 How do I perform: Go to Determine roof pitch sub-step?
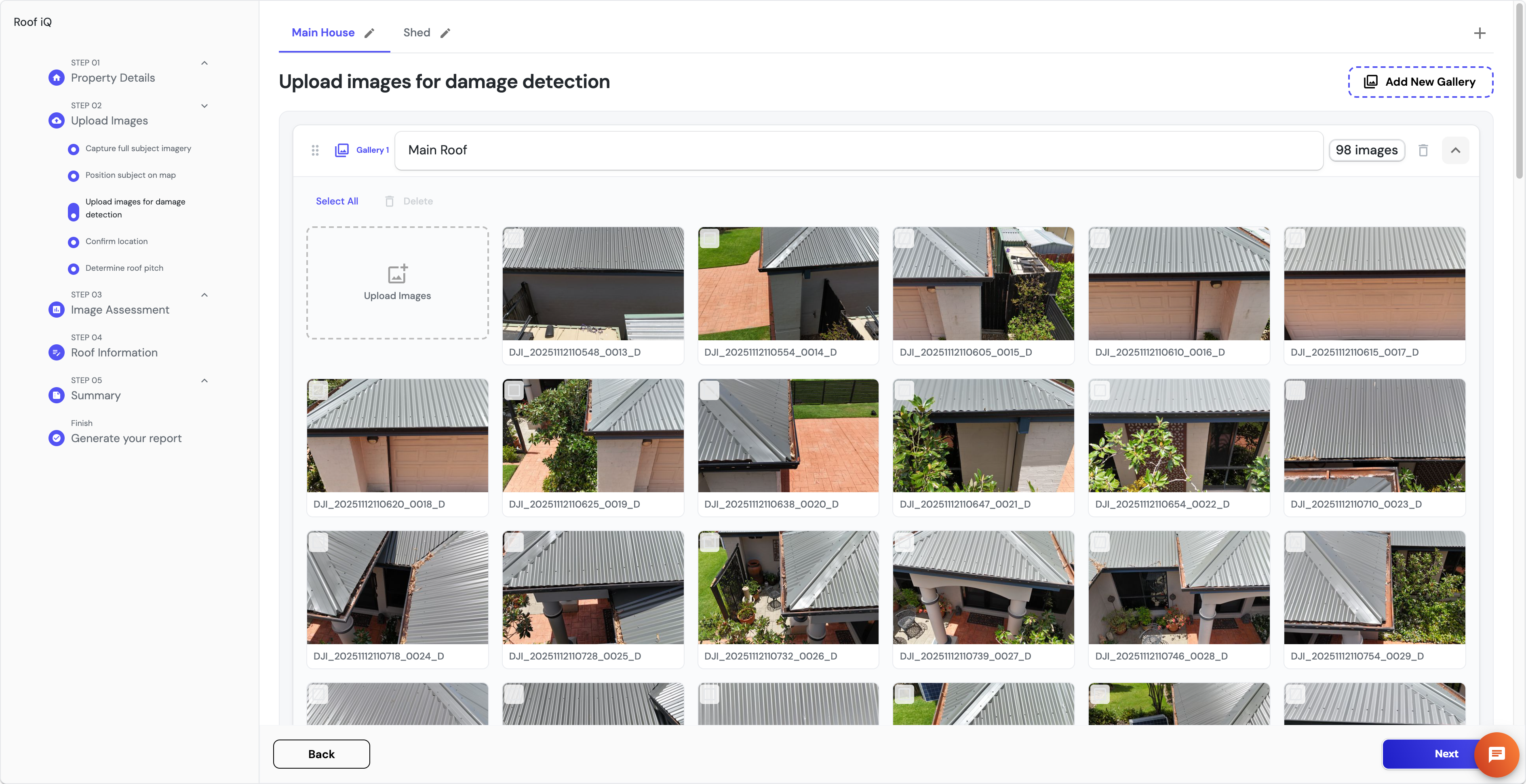[124, 268]
